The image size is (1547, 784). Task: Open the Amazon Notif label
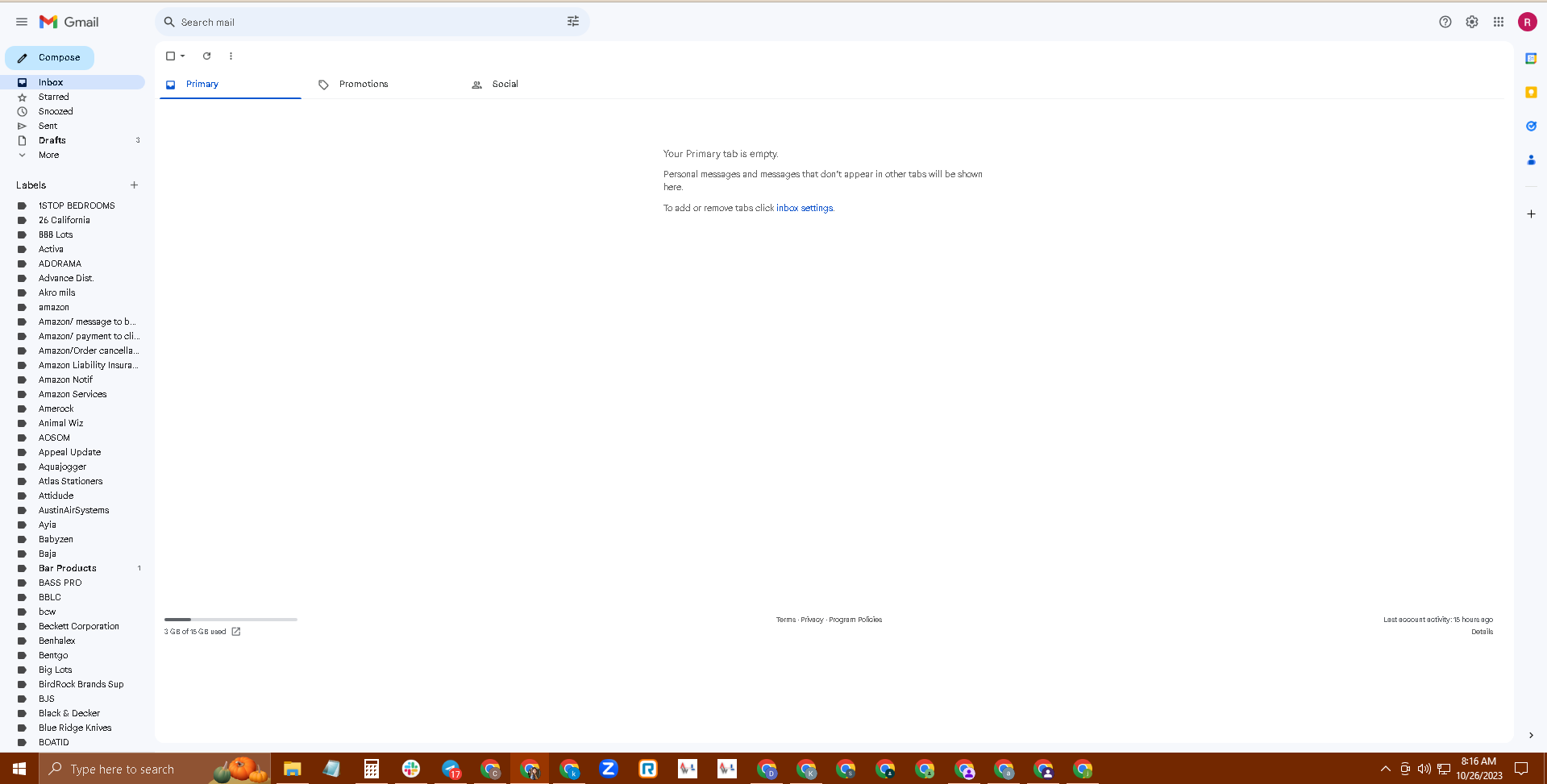(x=65, y=380)
